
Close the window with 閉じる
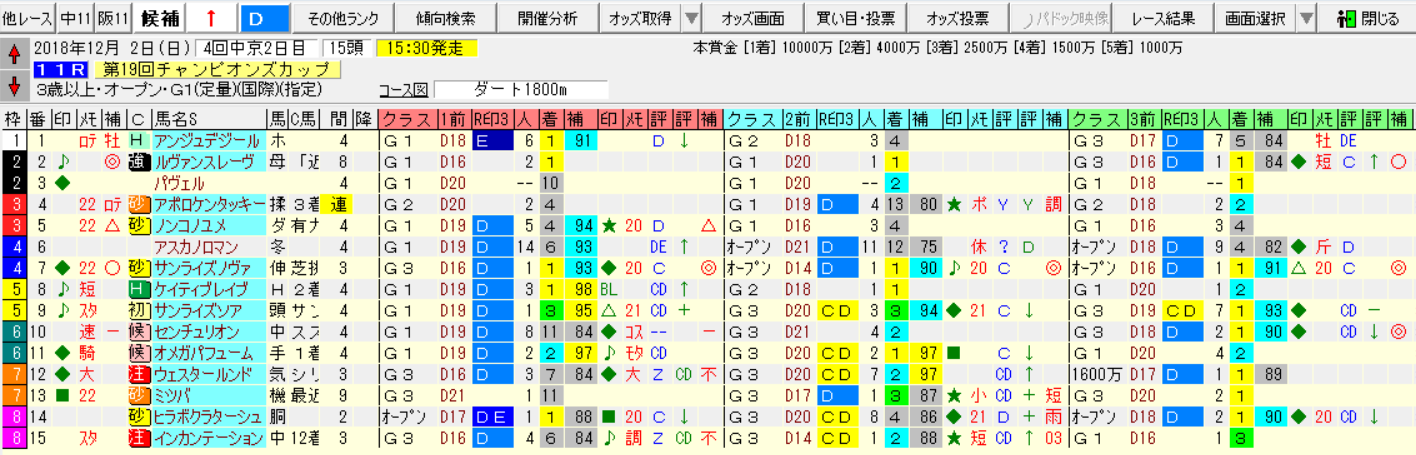click(1368, 18)
